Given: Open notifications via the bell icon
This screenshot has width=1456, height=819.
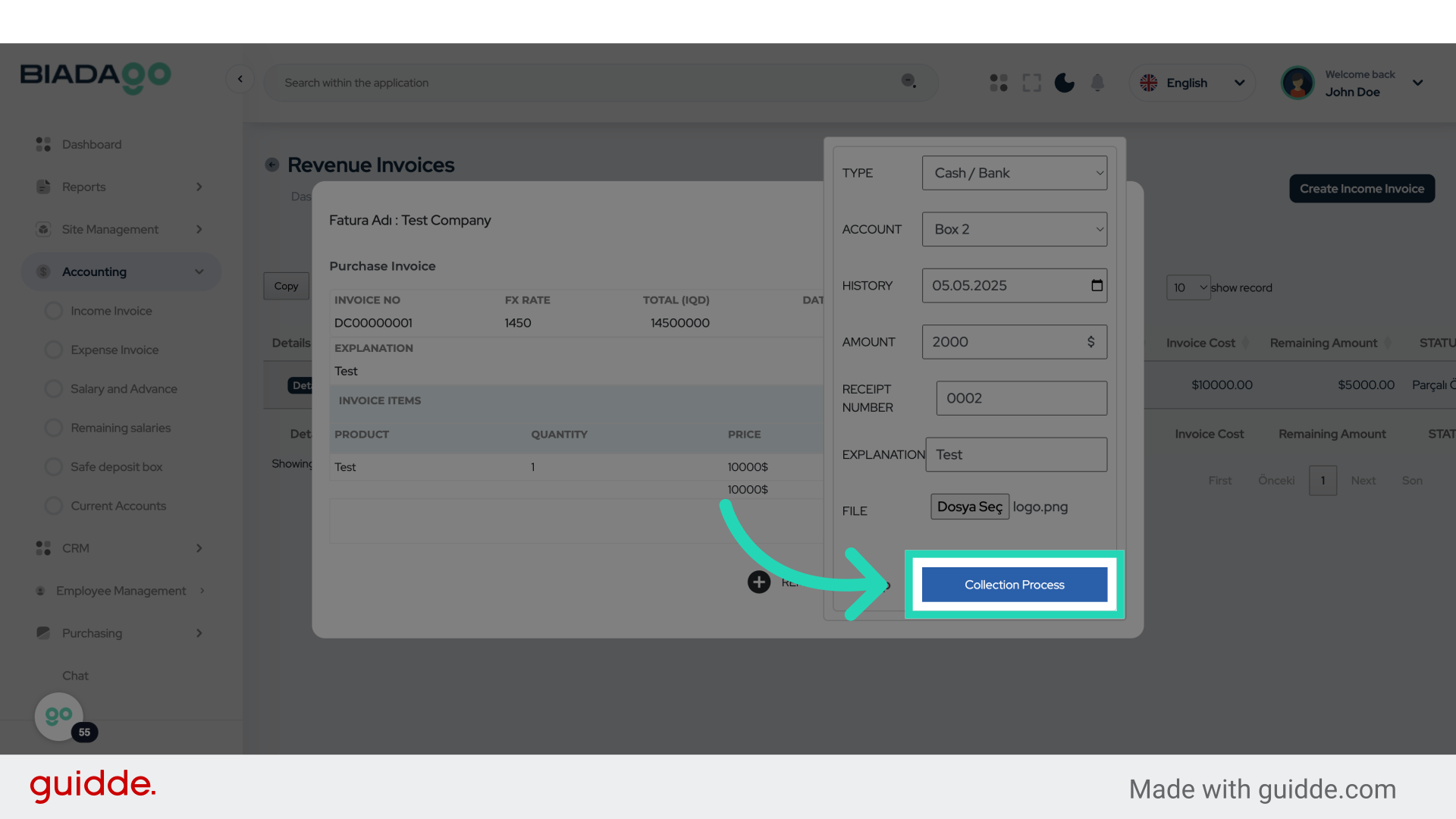Looking at the screenshot, I should pos(1097,83).
